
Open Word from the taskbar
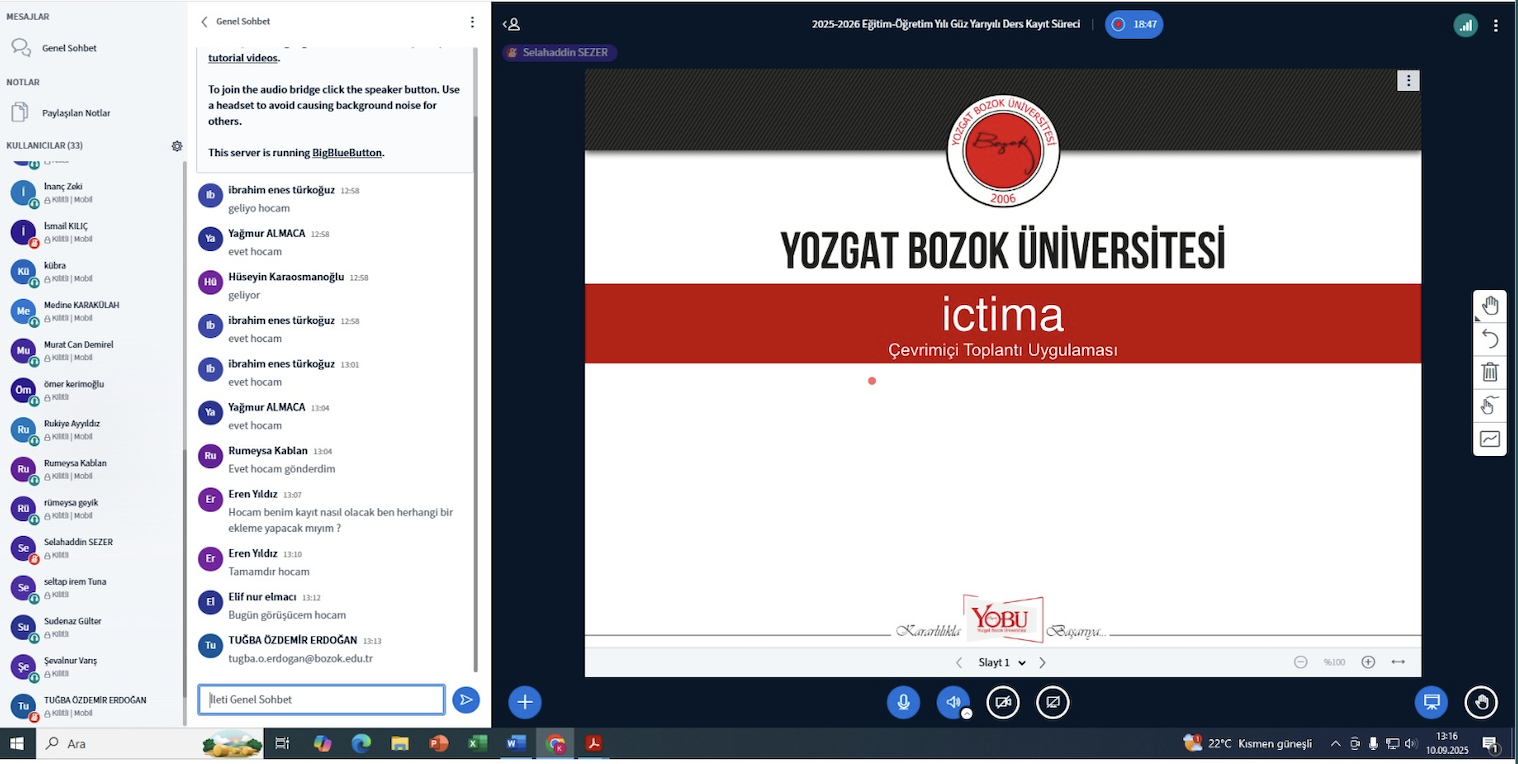(x=516, y=744)
